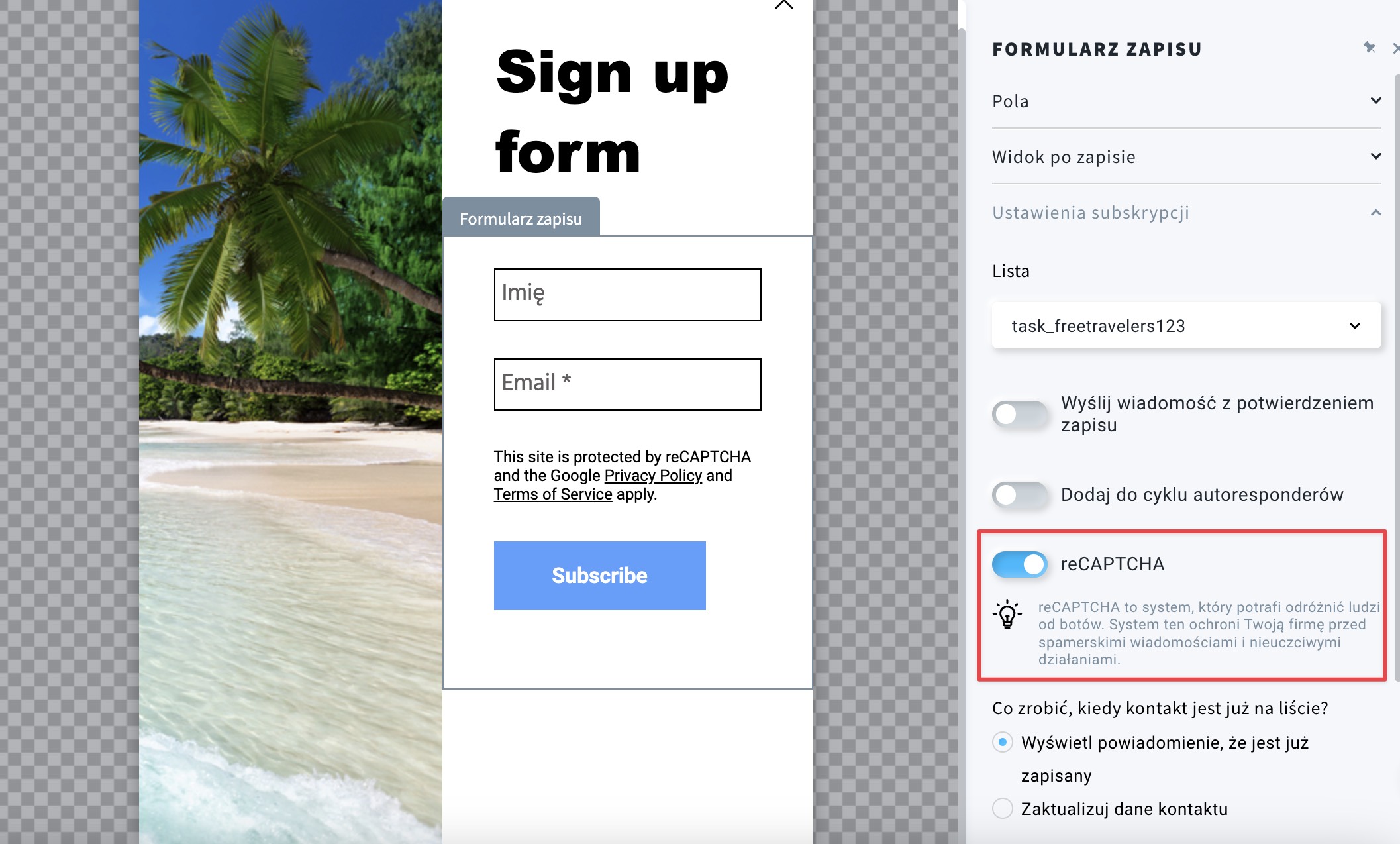This screenshot has width=1400, height=844.
Task: Turn off the reCAPTCHA toggle
Action: [x=1020, y=564]
